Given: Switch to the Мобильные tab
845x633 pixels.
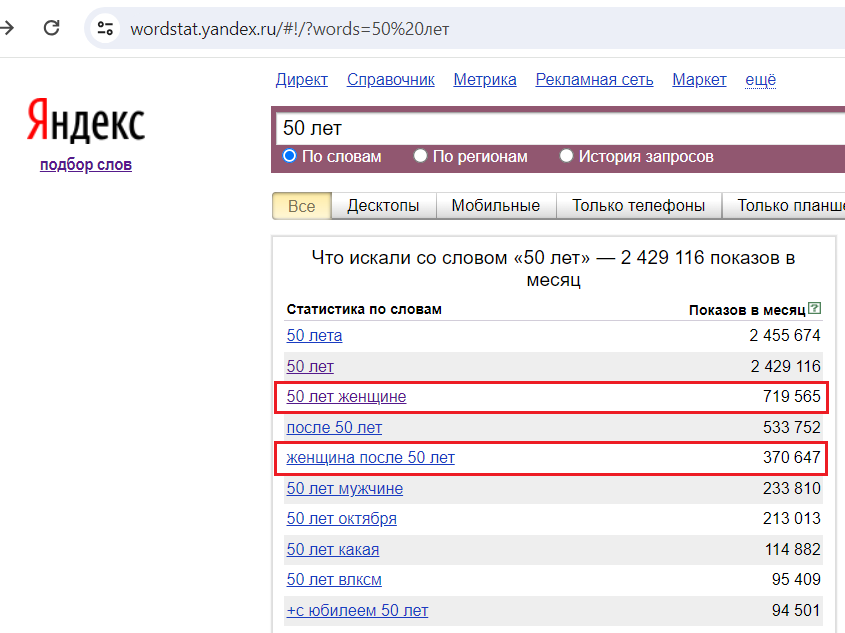Looking at the screenshot, I should point(496,206).
